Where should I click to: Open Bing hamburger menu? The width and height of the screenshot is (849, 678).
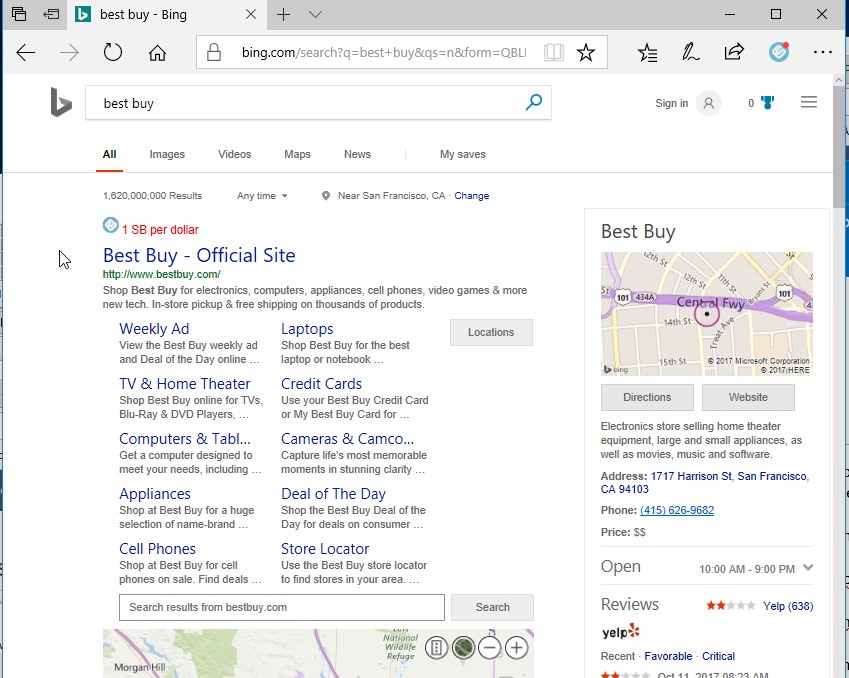coord(808,102)
